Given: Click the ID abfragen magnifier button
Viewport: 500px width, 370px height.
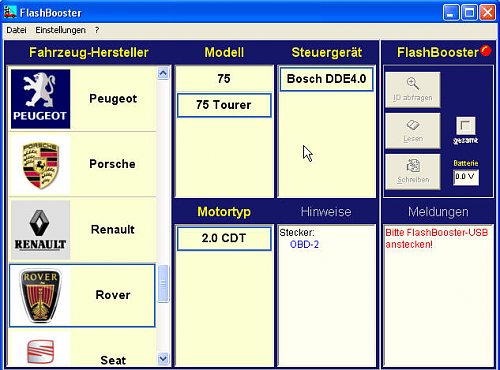Looking at the screenshot, I should tap(413, 90).
